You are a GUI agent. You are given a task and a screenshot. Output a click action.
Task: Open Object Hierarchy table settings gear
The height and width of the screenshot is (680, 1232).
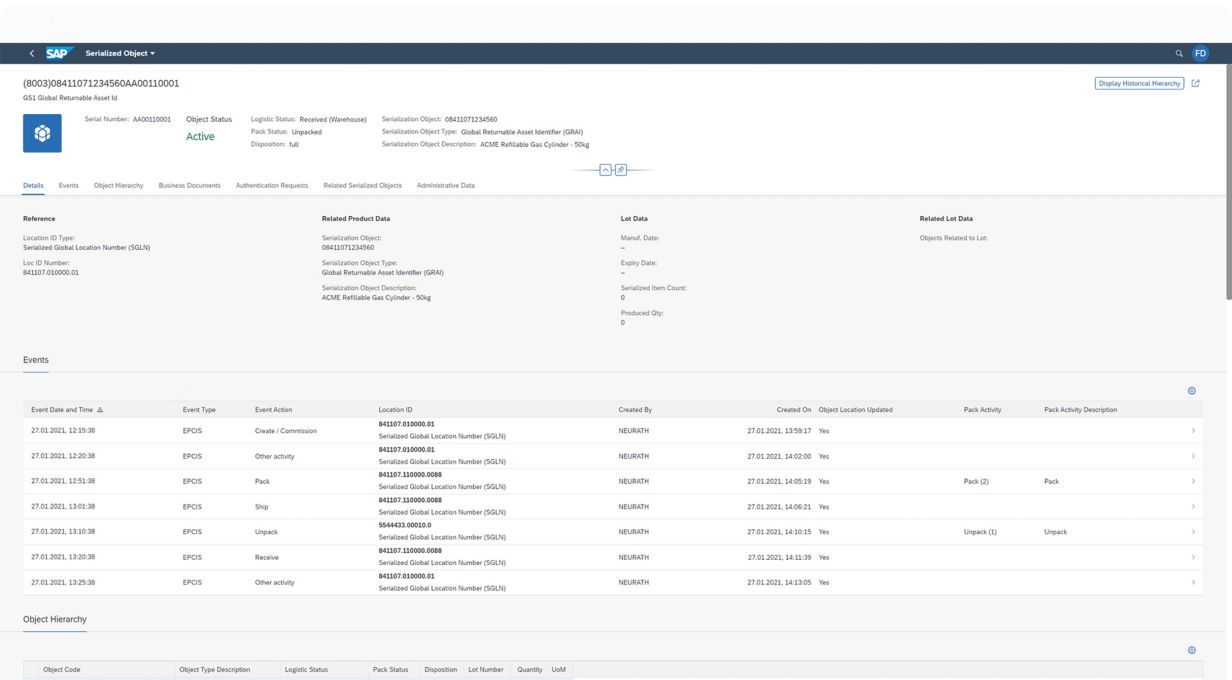(x=1191, y=650)
